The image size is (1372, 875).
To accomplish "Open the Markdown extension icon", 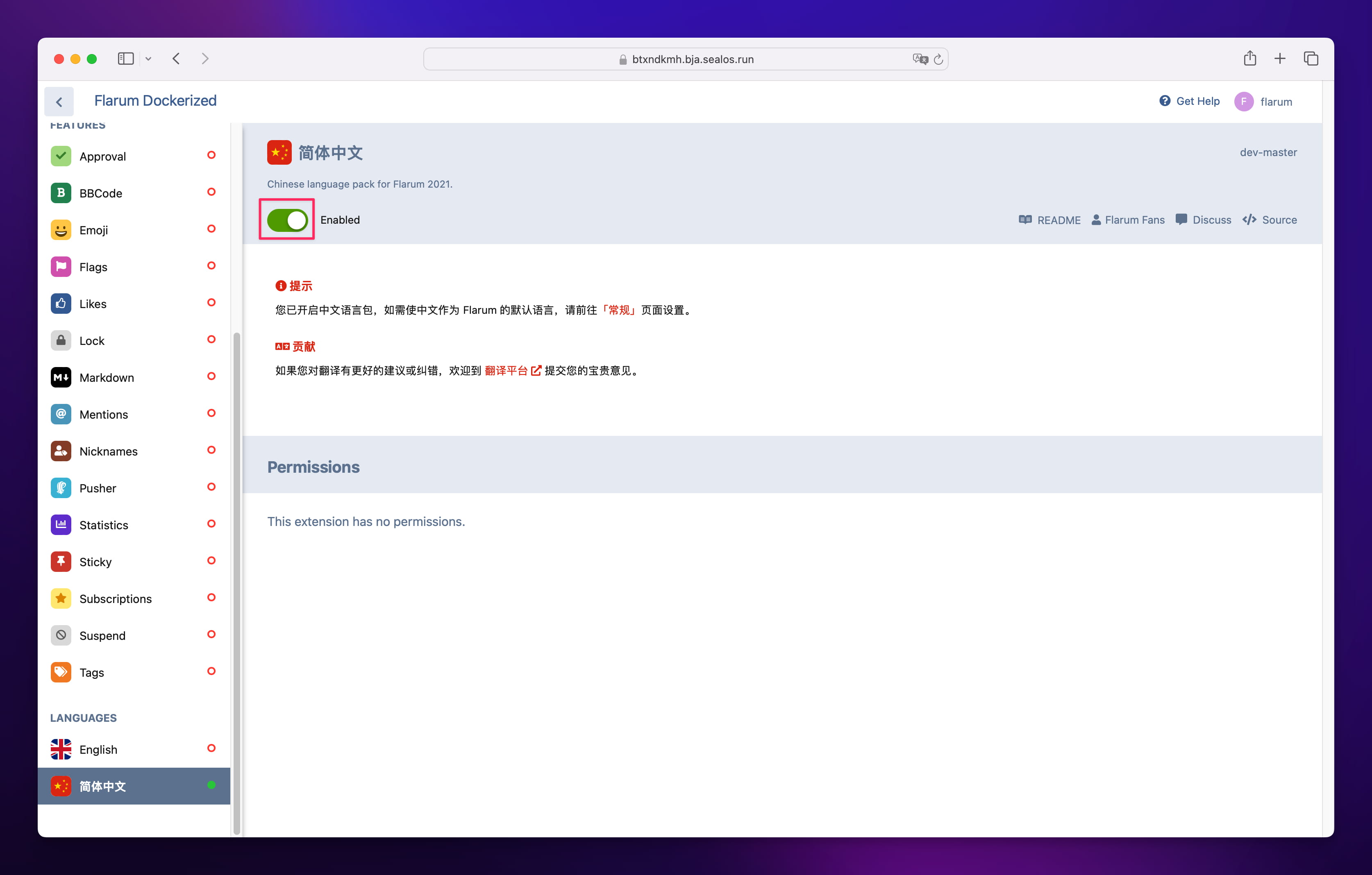I will click(61, 377).
